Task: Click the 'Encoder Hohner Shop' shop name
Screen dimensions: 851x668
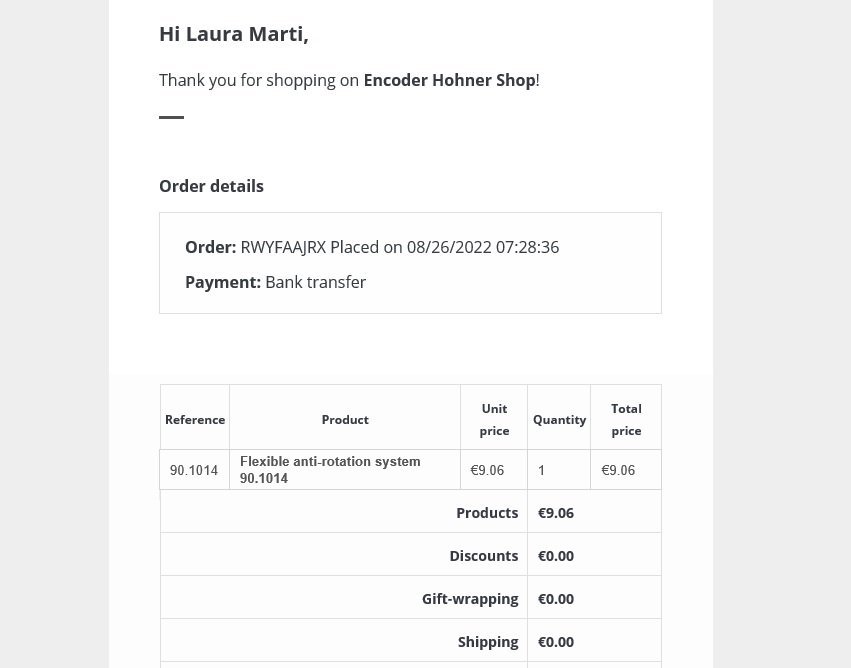Action: point(449,80)
